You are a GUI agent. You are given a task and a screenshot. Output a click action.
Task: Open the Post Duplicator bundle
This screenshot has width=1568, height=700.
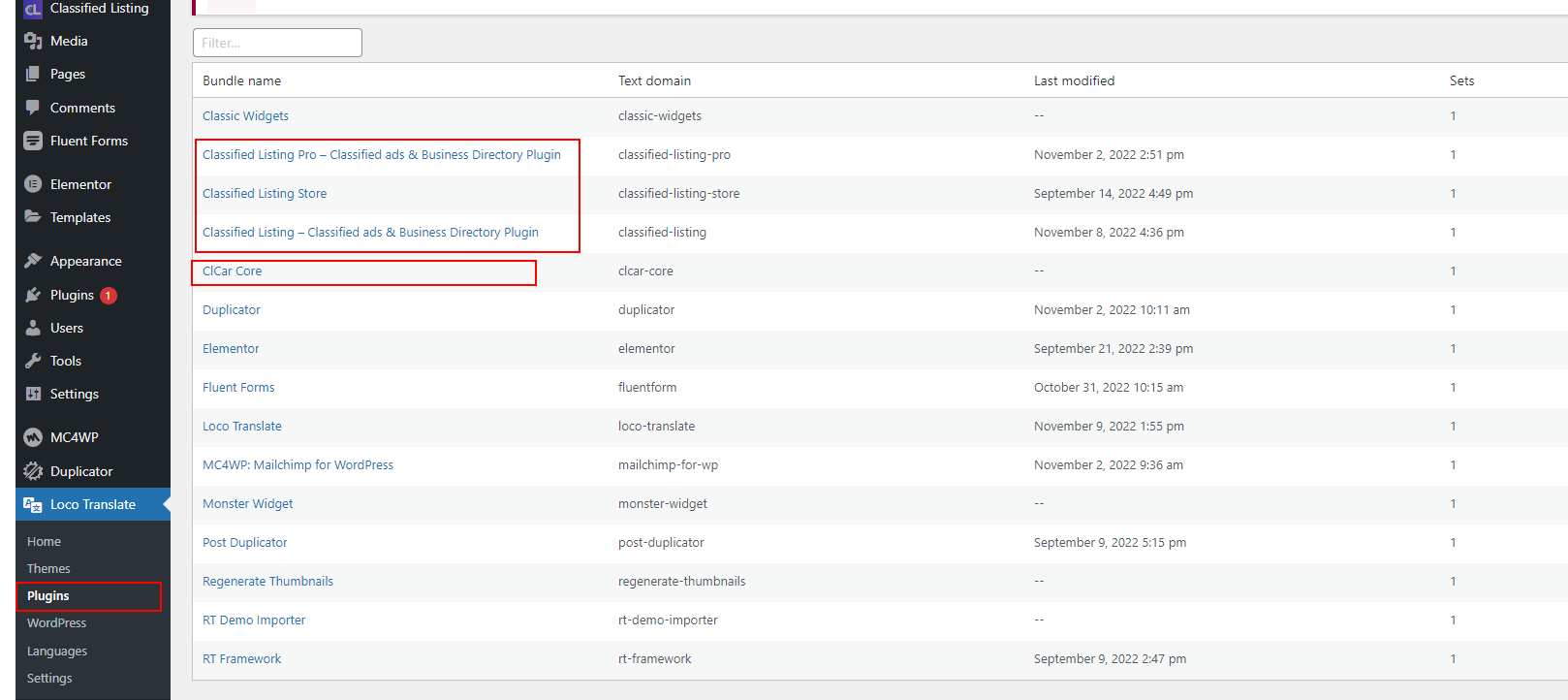(244, 543)
